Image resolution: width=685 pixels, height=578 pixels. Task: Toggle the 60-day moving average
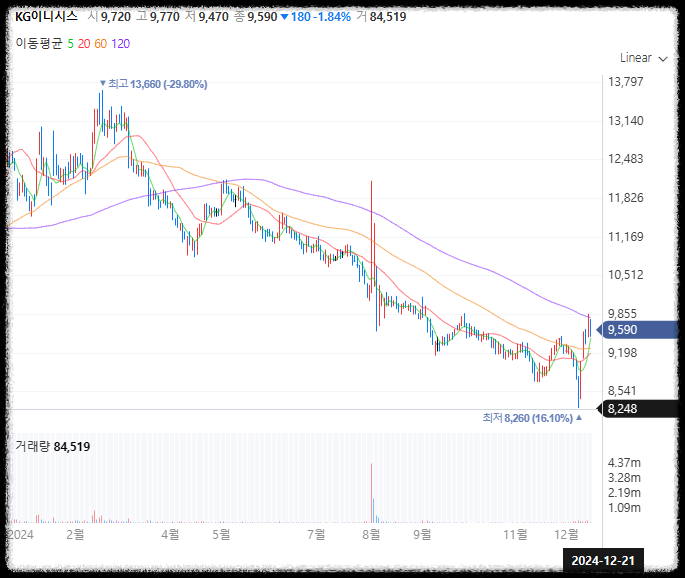[100, 44]
